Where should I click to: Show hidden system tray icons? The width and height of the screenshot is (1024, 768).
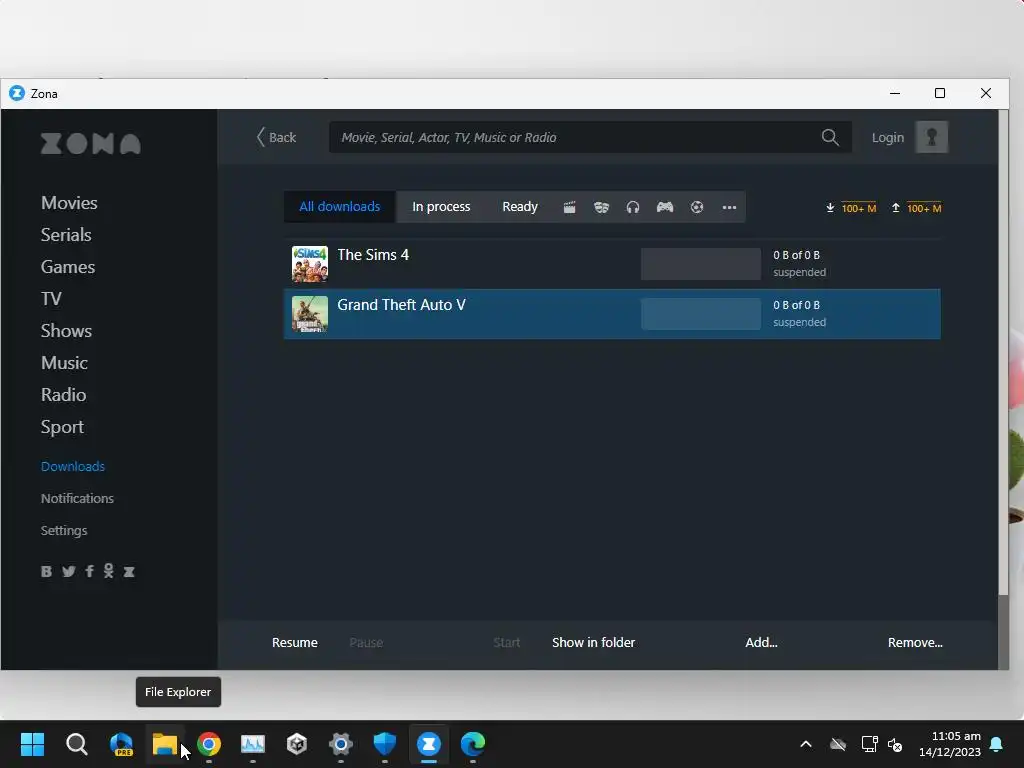click(x=806, y=744)
